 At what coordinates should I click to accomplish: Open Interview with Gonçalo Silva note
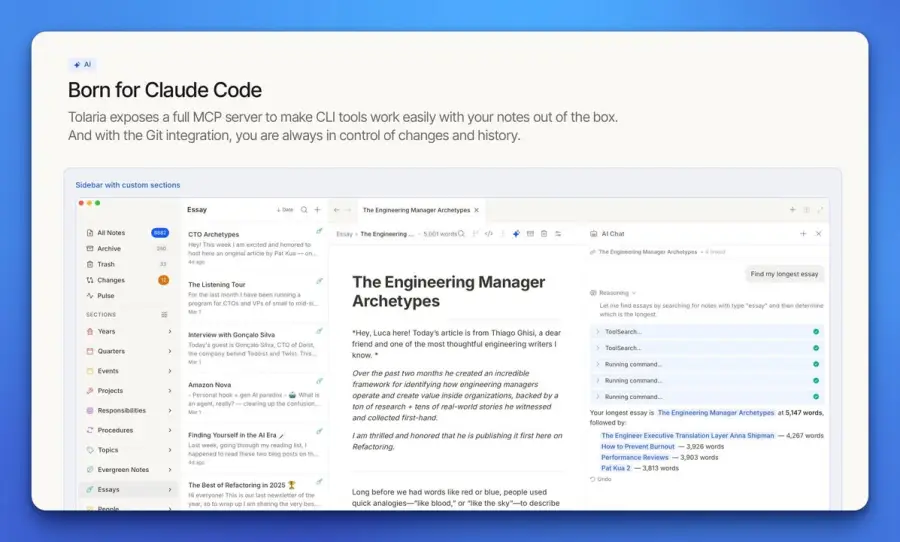[x=255, y=347]
